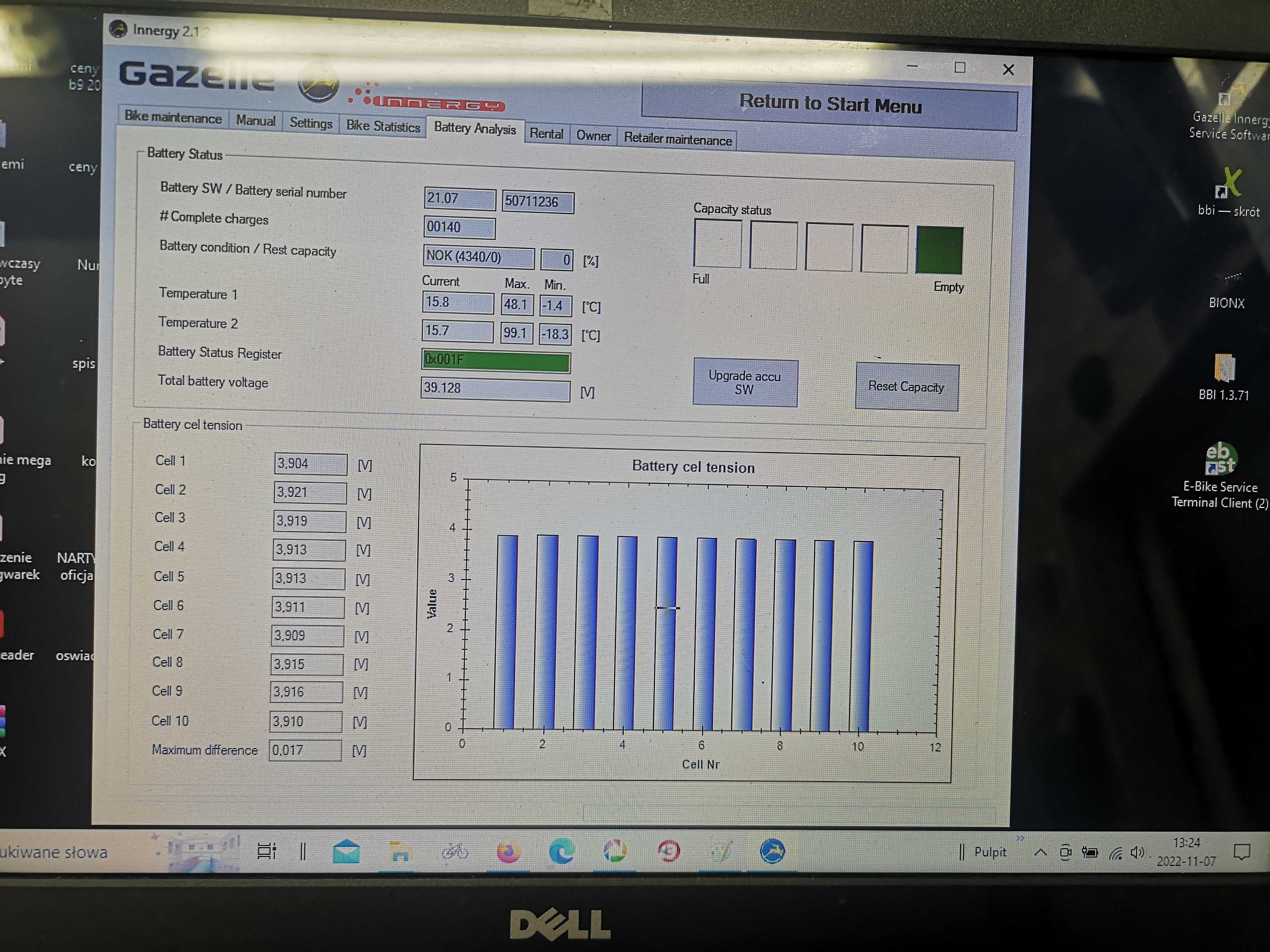This screenshot has height=952, width=1270.
Task: Click the rest capacity percent field
Action: click(x=556, y=259)
